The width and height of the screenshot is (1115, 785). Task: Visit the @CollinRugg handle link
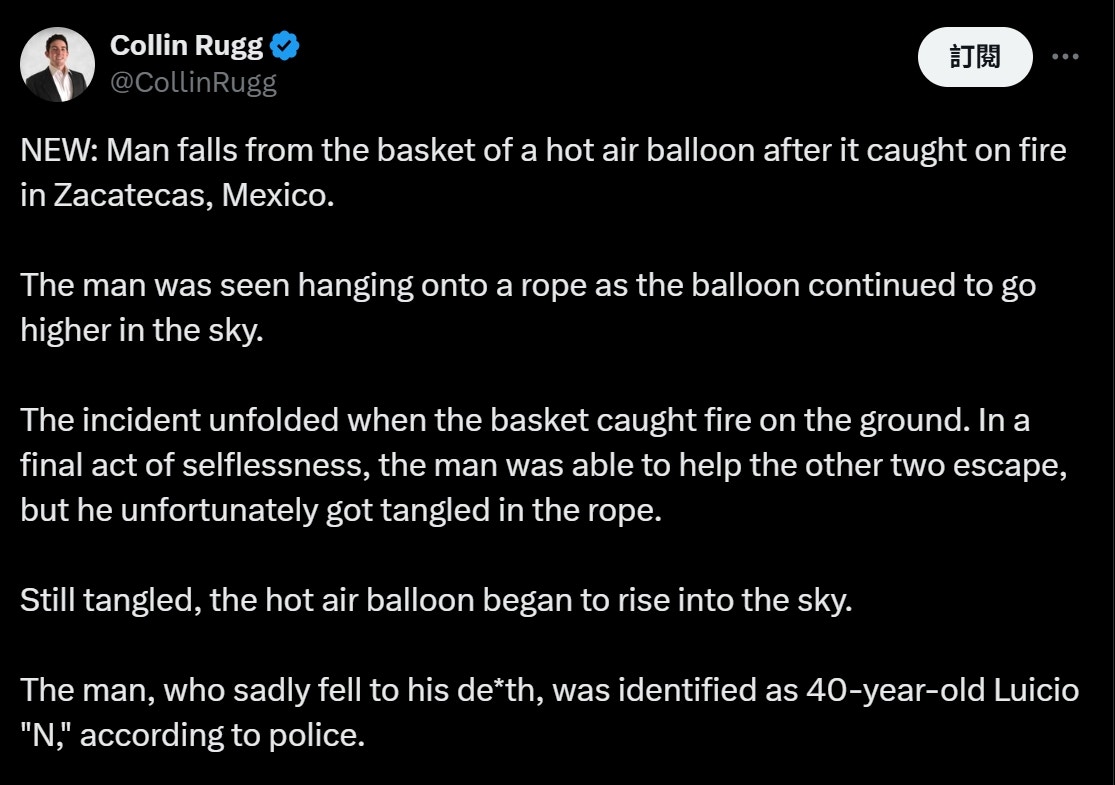point(193,82)
